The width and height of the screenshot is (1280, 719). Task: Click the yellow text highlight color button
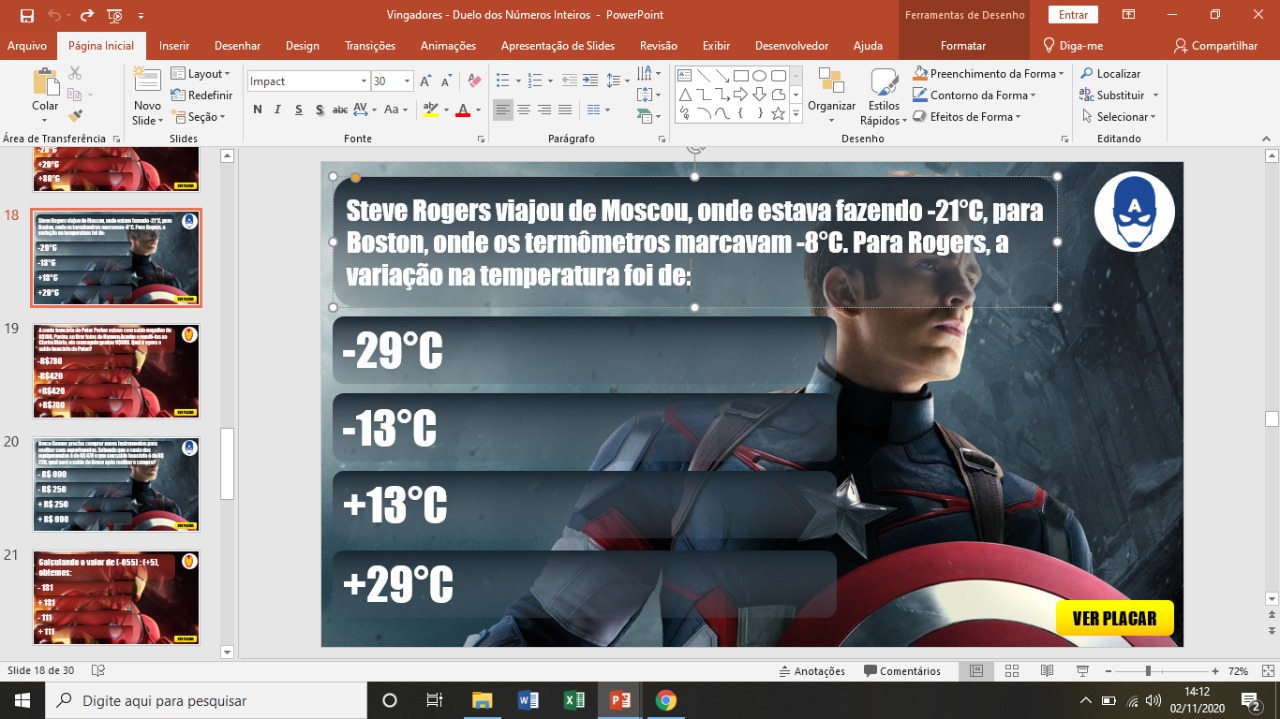click(430, 110)
